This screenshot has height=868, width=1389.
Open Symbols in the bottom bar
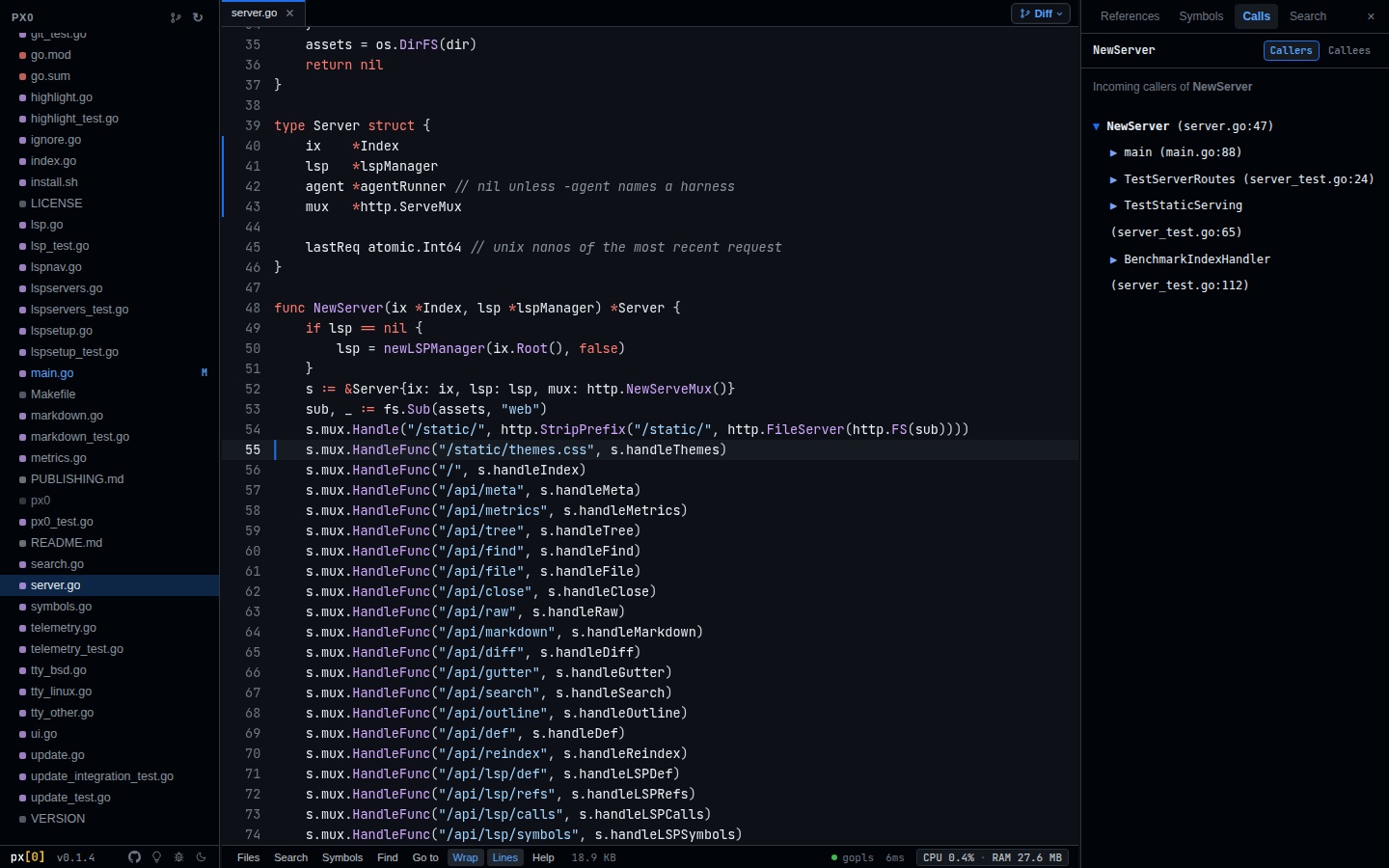tap(342, 857)
